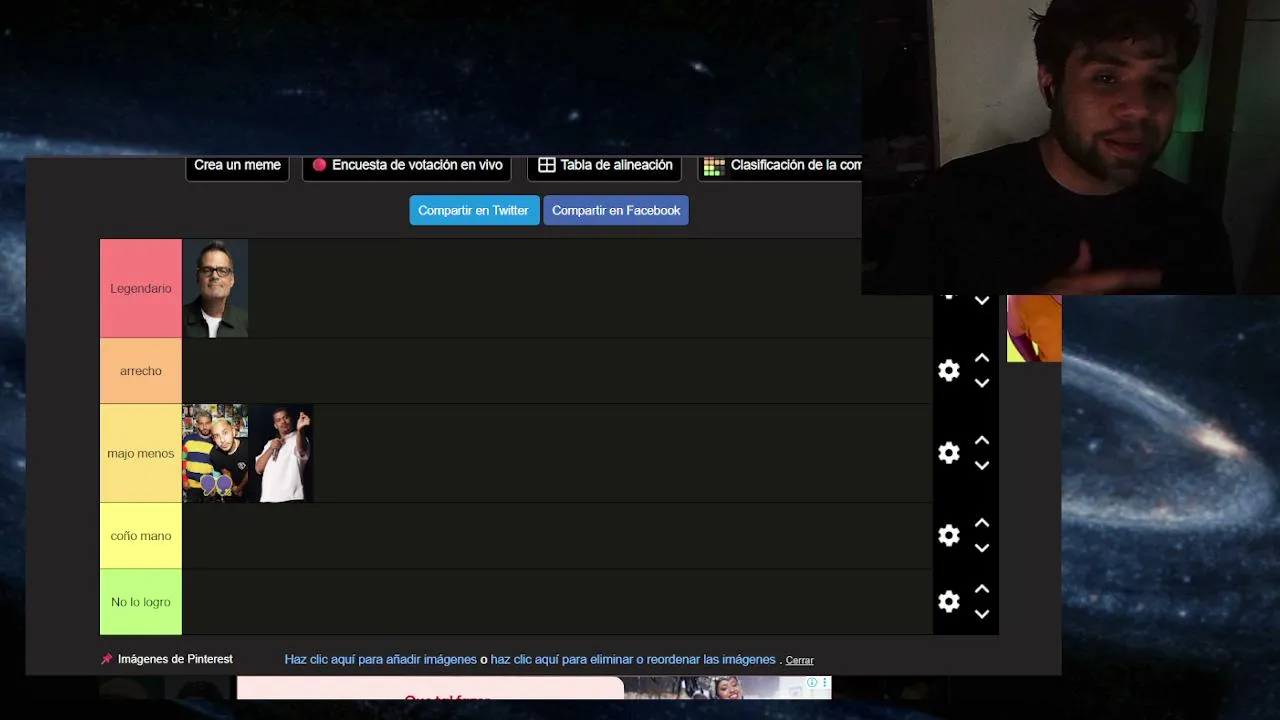Open Clasificación de la comunidad button

(780, 166)
